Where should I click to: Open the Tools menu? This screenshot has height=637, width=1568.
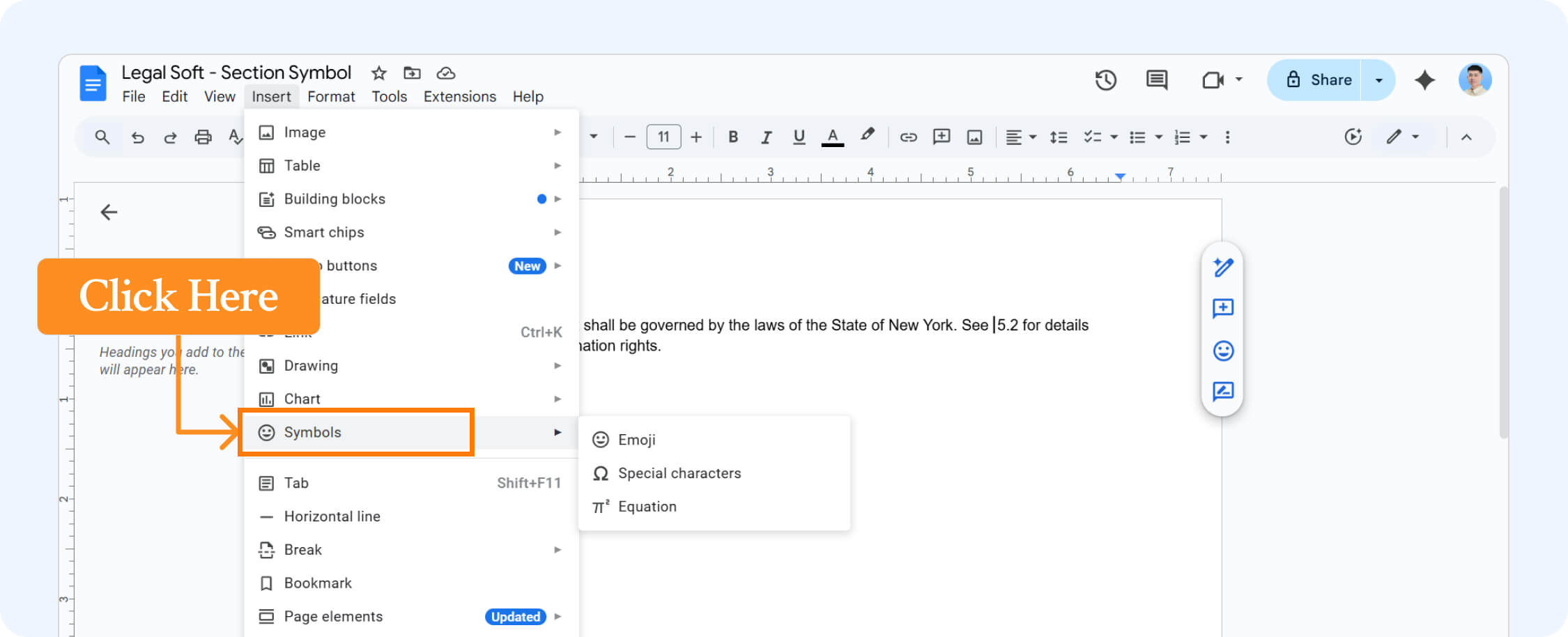(x=389, y=96)
